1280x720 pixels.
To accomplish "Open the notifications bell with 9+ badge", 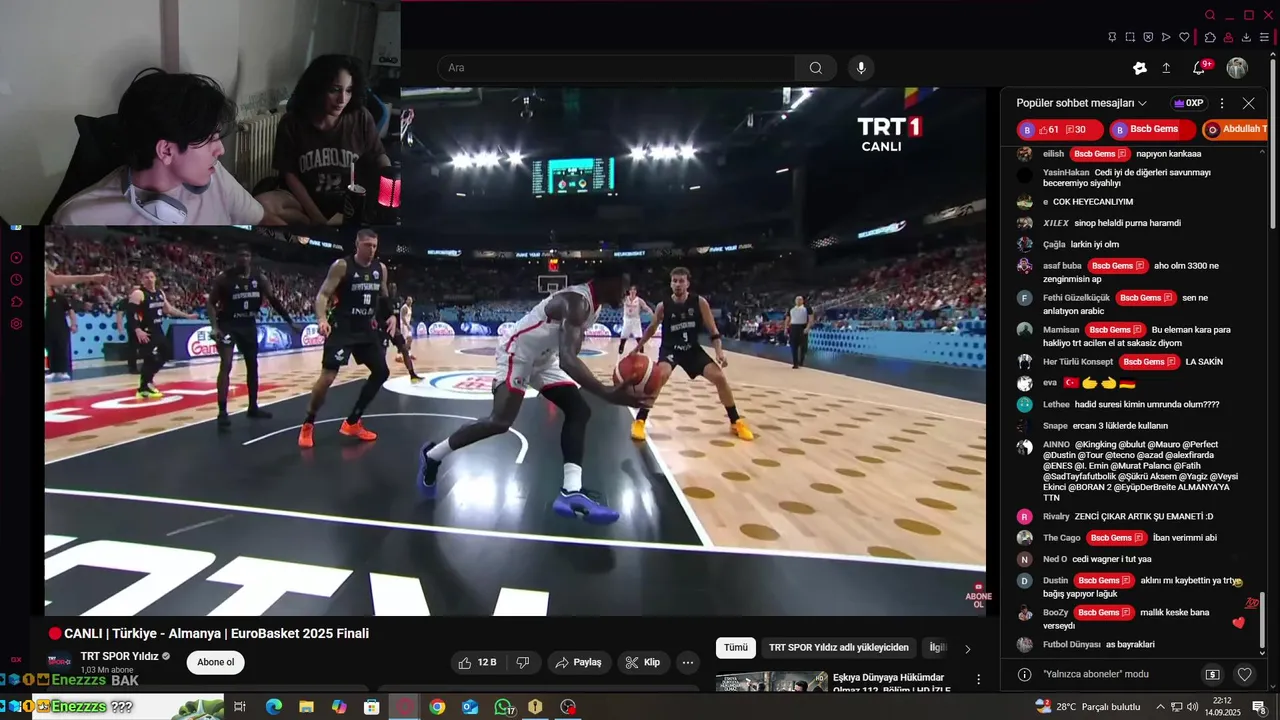I will 1199,68.
